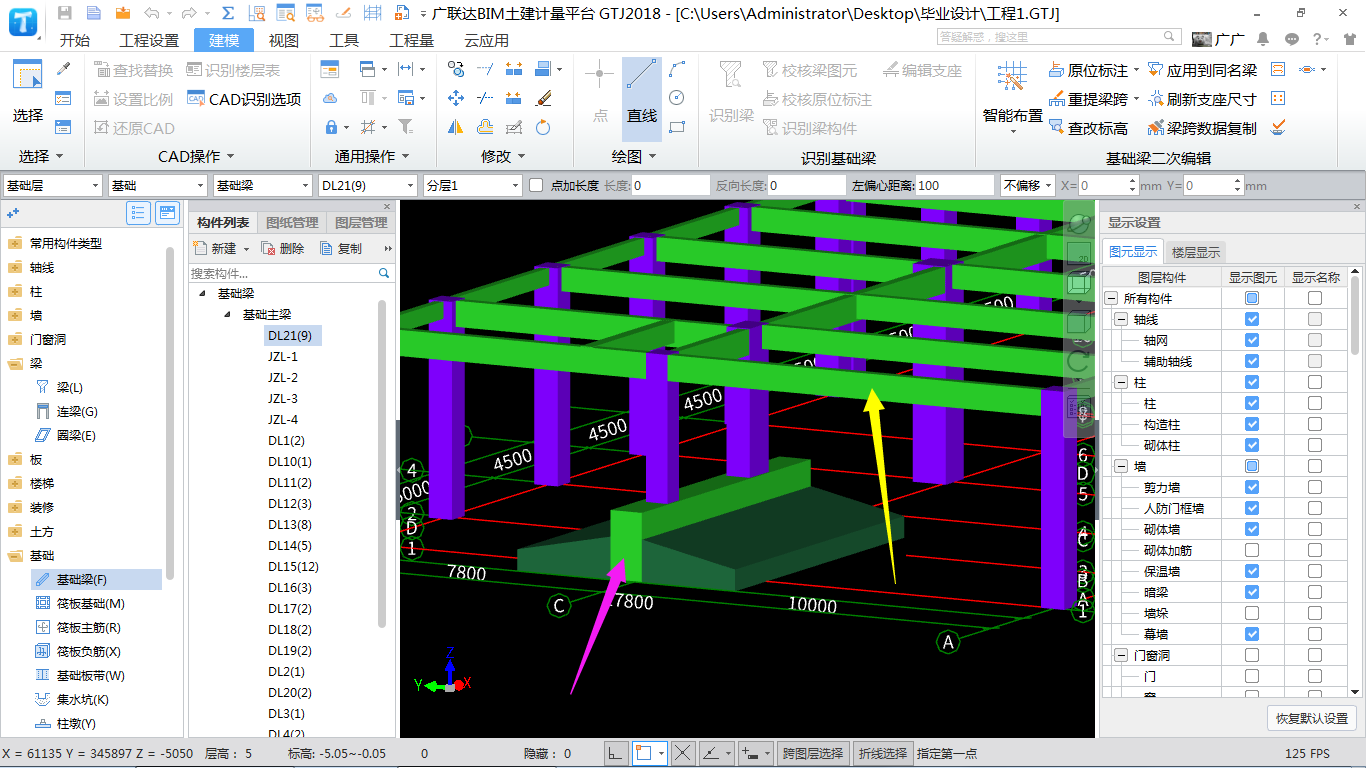Click the 梁跨数据复制 tool
This screenshot has height=768, width=1366.
(x=1202, y=128)
